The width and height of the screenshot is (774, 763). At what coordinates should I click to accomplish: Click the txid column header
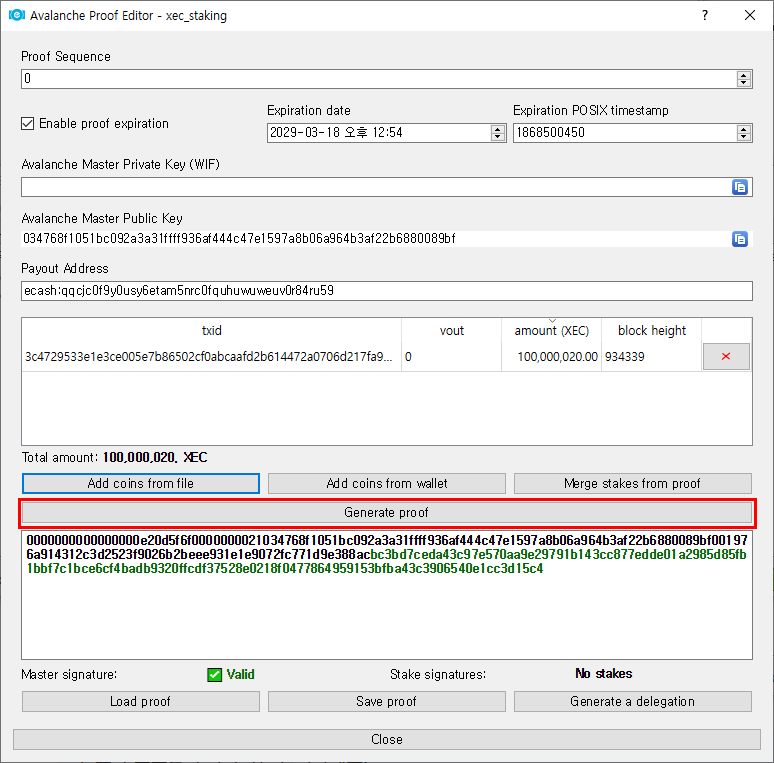(x=211, y=331)
